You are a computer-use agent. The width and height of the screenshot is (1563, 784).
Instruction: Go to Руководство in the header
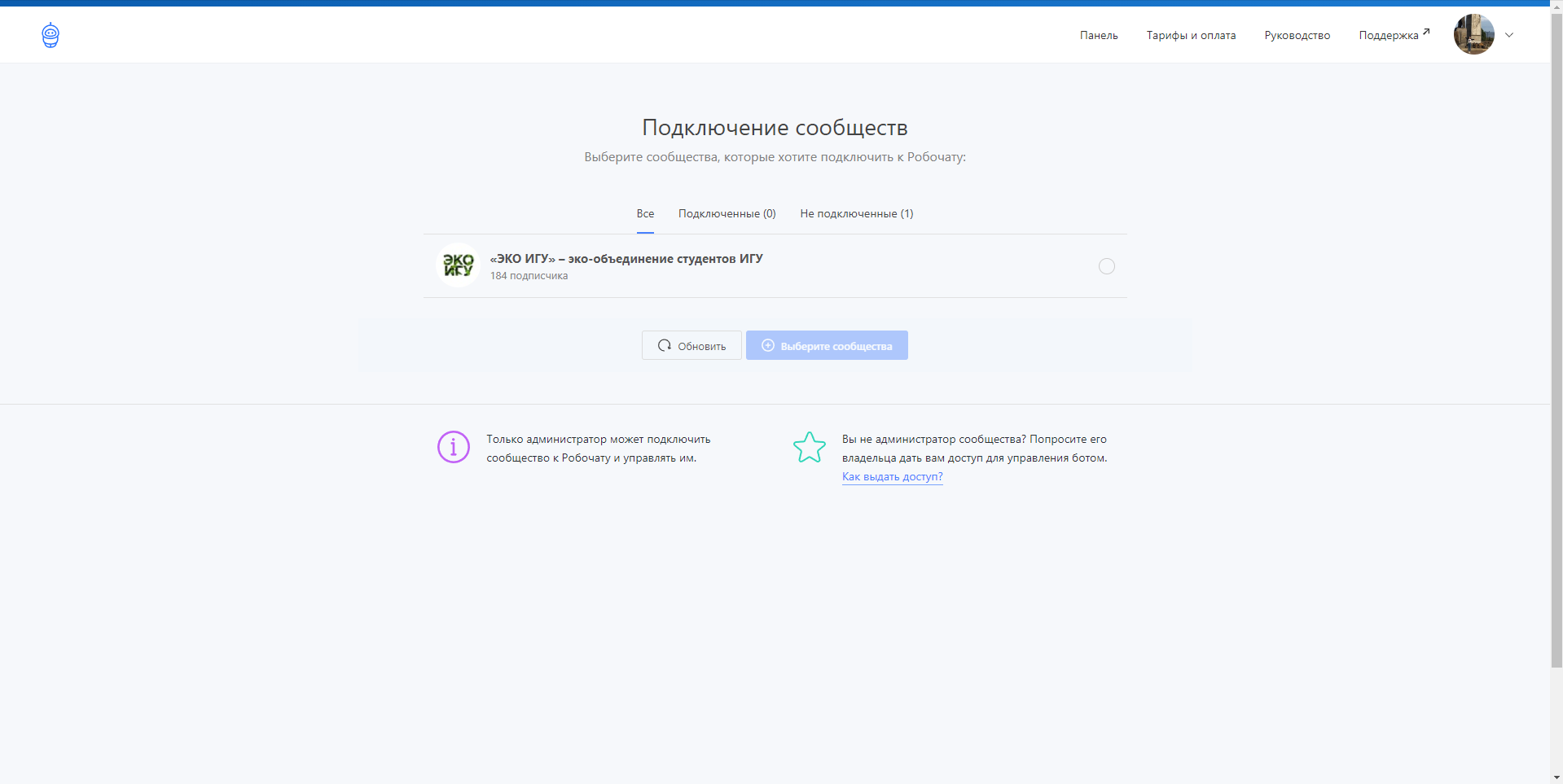1297,35
